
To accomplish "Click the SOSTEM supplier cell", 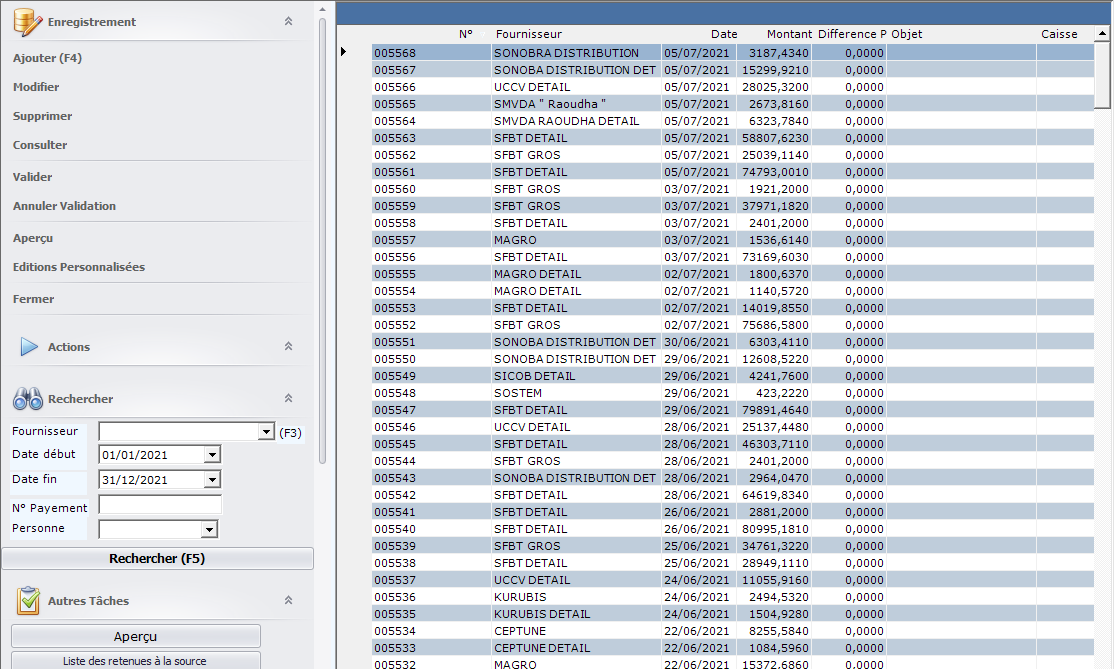I will click(518, 393).
